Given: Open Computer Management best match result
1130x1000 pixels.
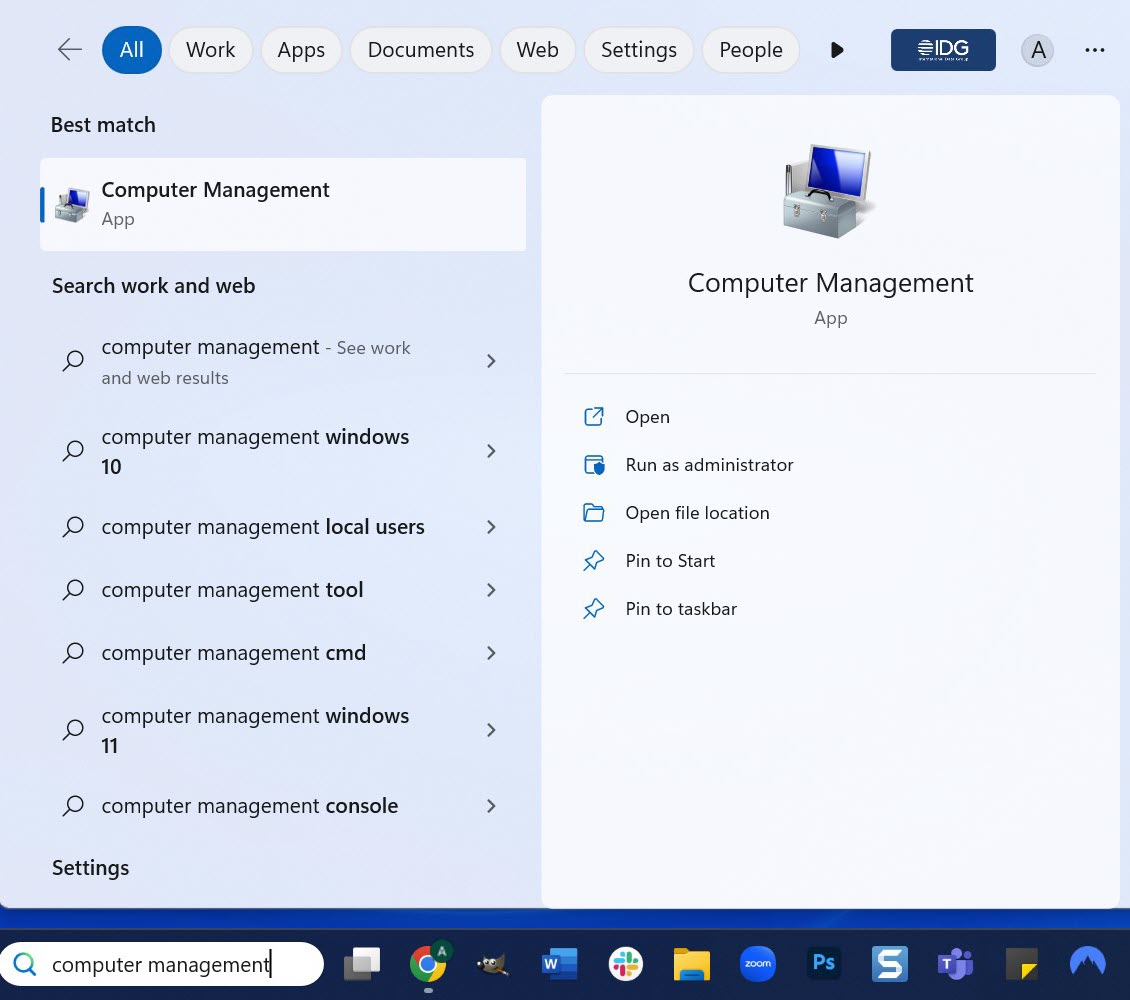Looking at the screenshot, I should (282, 205).
